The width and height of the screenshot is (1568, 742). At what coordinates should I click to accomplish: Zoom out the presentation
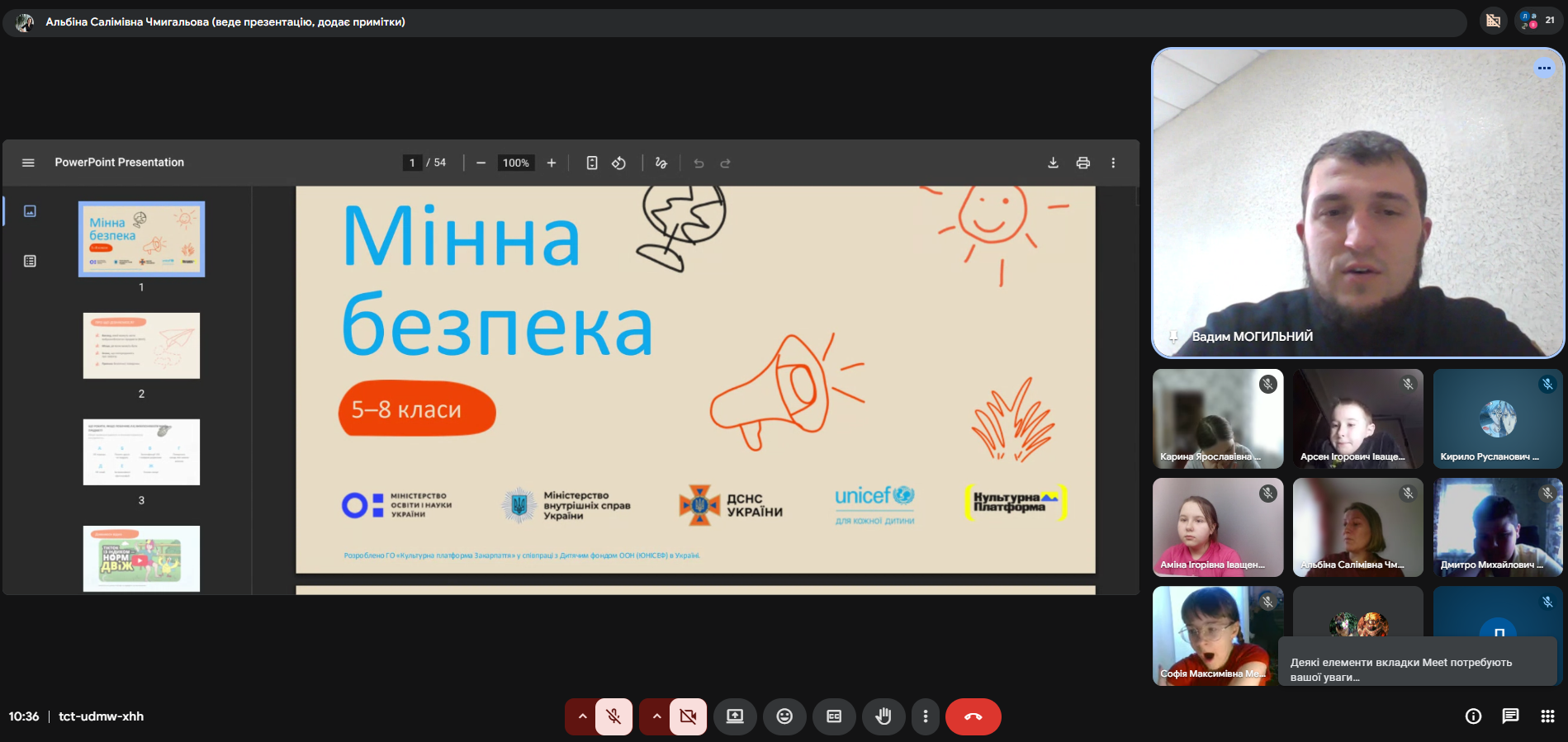tap(481, 163)
